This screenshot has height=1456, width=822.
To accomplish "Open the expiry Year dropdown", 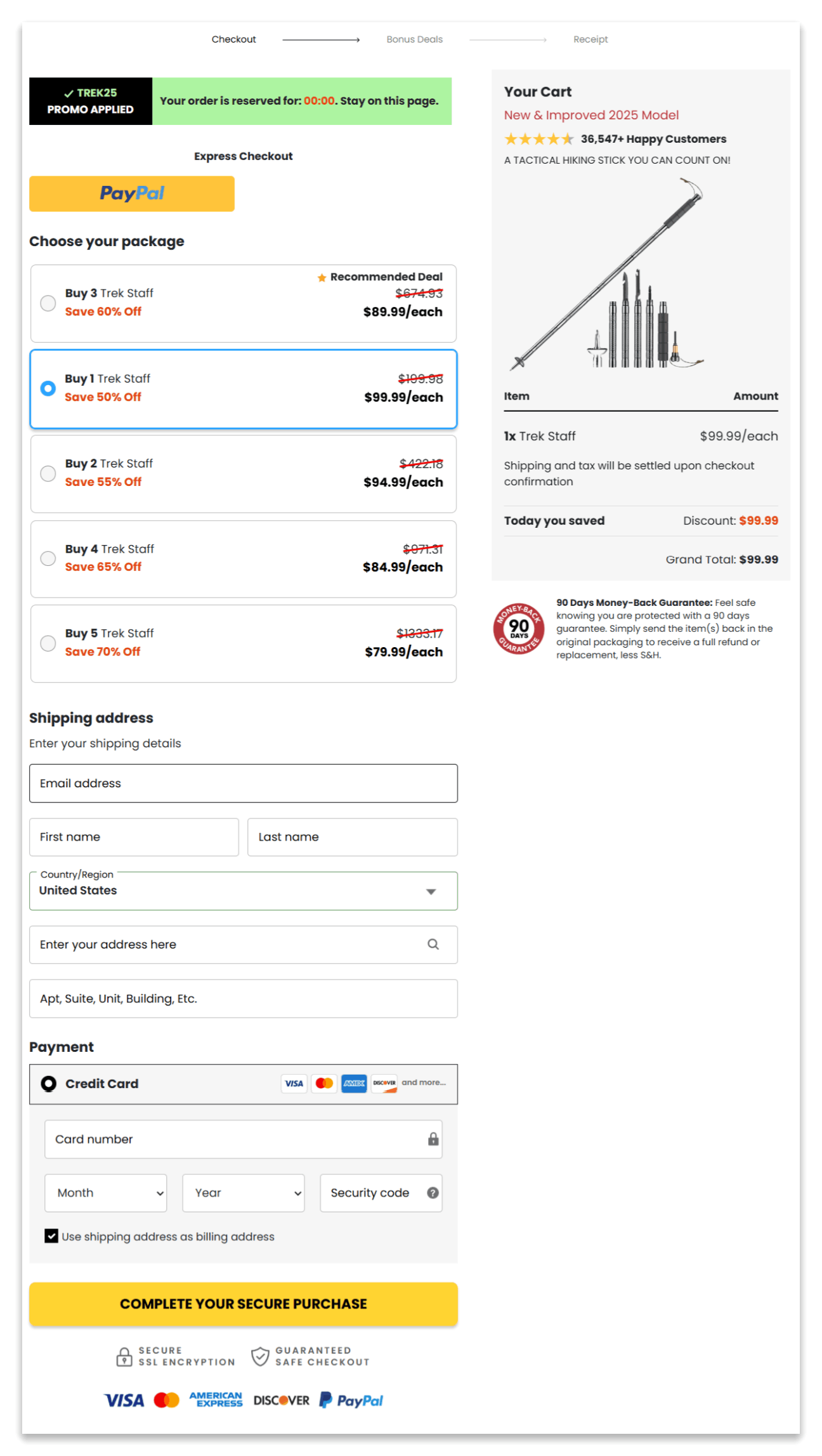I will click(244, 1193).
